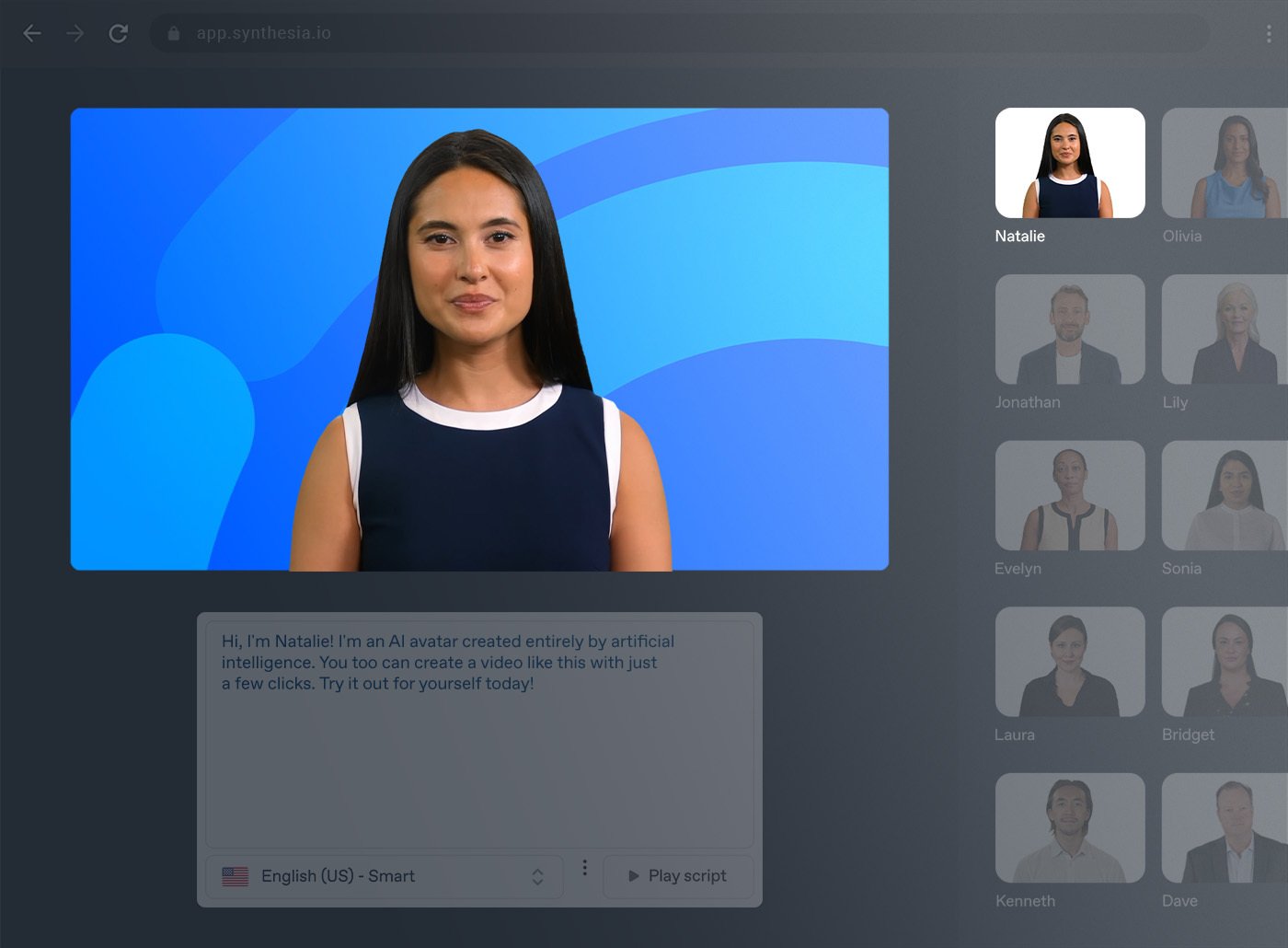The image size is (1288, 948).
Task: Open the browser three-dot menu
Action: tap(1269, 34)
